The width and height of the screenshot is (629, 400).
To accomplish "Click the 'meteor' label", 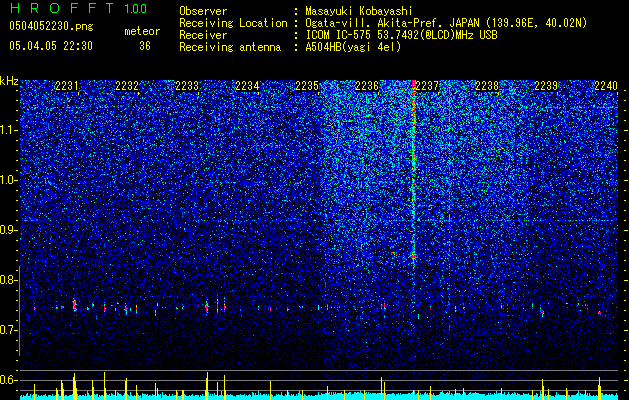I will tap(142, 31).
